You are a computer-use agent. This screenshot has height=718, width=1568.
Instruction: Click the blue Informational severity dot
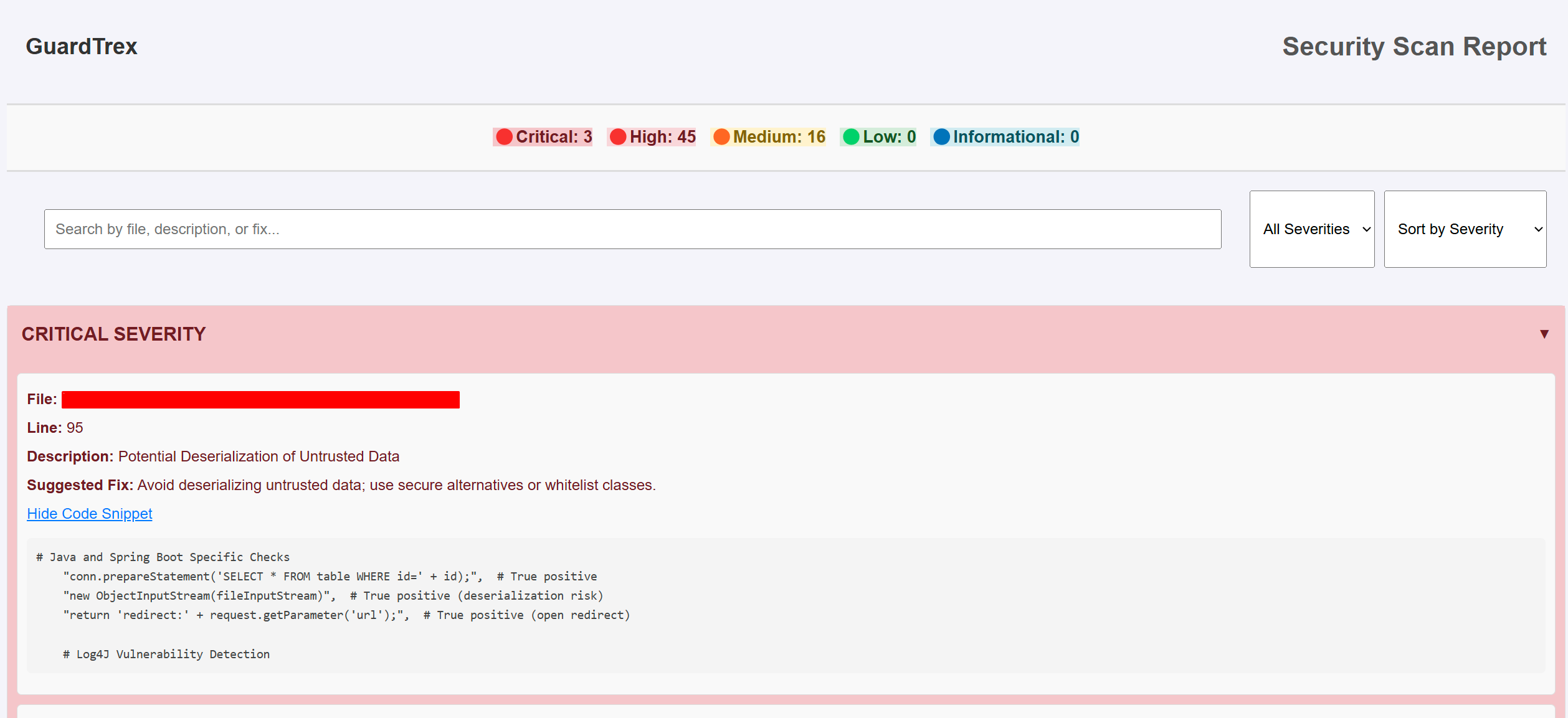coord(941,137)
